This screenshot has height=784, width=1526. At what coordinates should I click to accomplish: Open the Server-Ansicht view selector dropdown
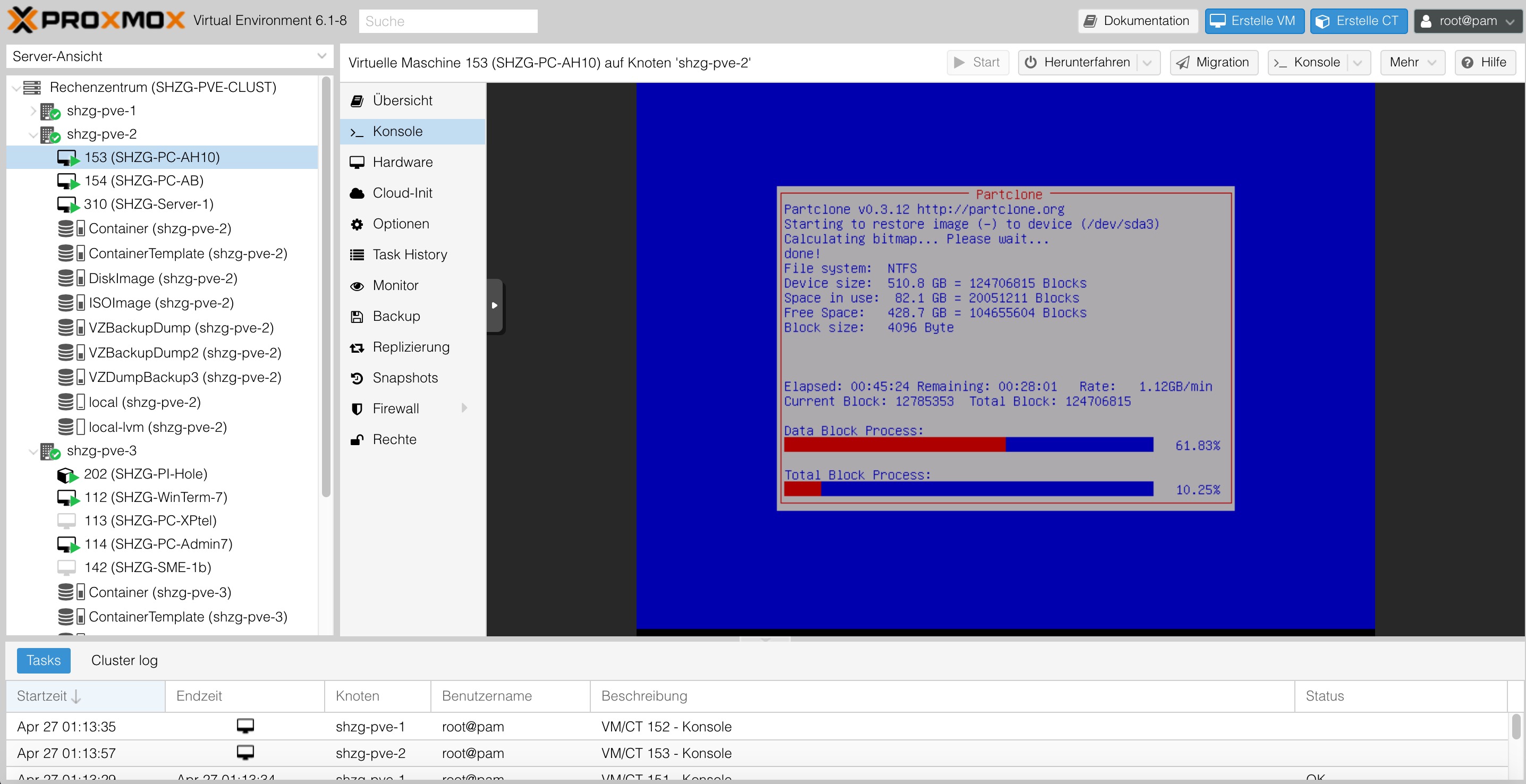click(x=321, y=56)
